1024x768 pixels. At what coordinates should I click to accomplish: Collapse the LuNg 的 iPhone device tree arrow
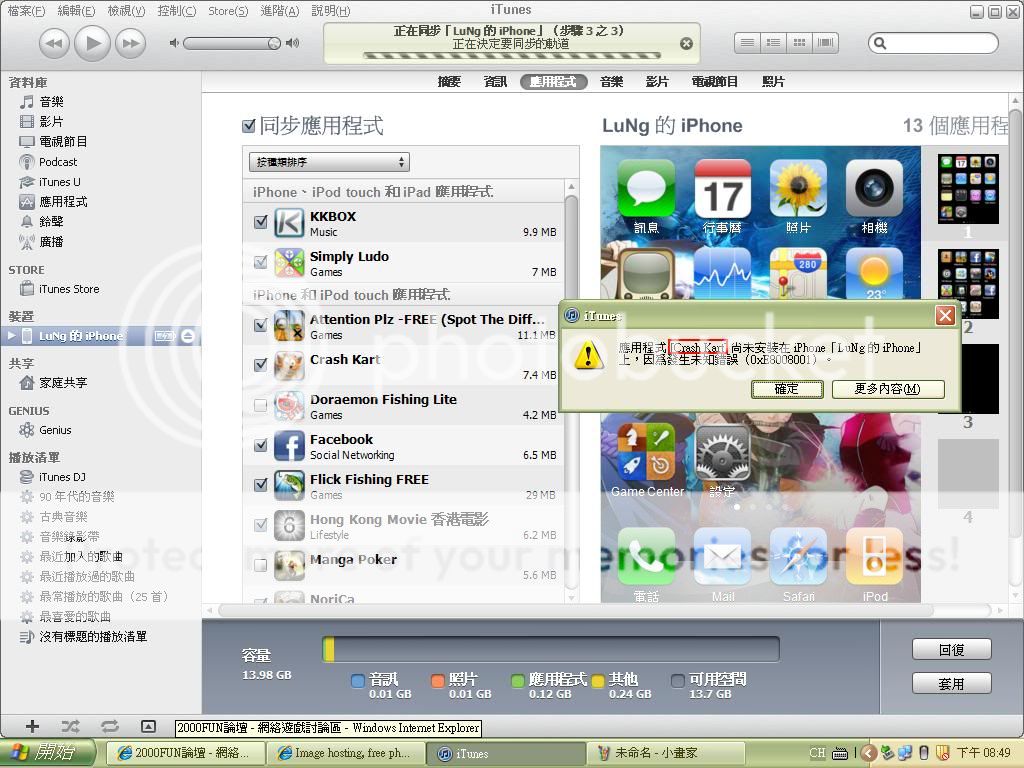pyautogui.click(x=11, y=336)
